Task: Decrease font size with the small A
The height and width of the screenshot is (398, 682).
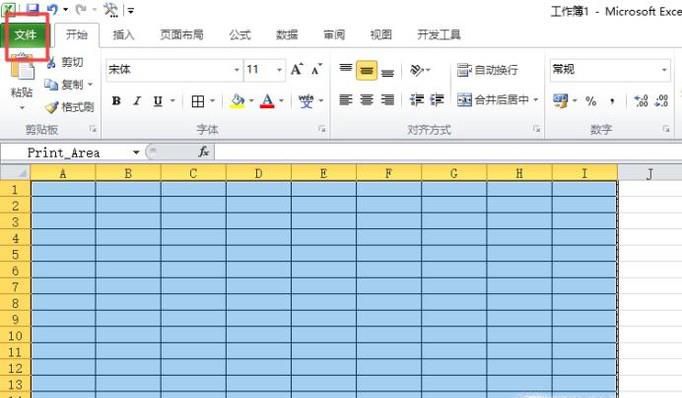Action: coord(316,69)
